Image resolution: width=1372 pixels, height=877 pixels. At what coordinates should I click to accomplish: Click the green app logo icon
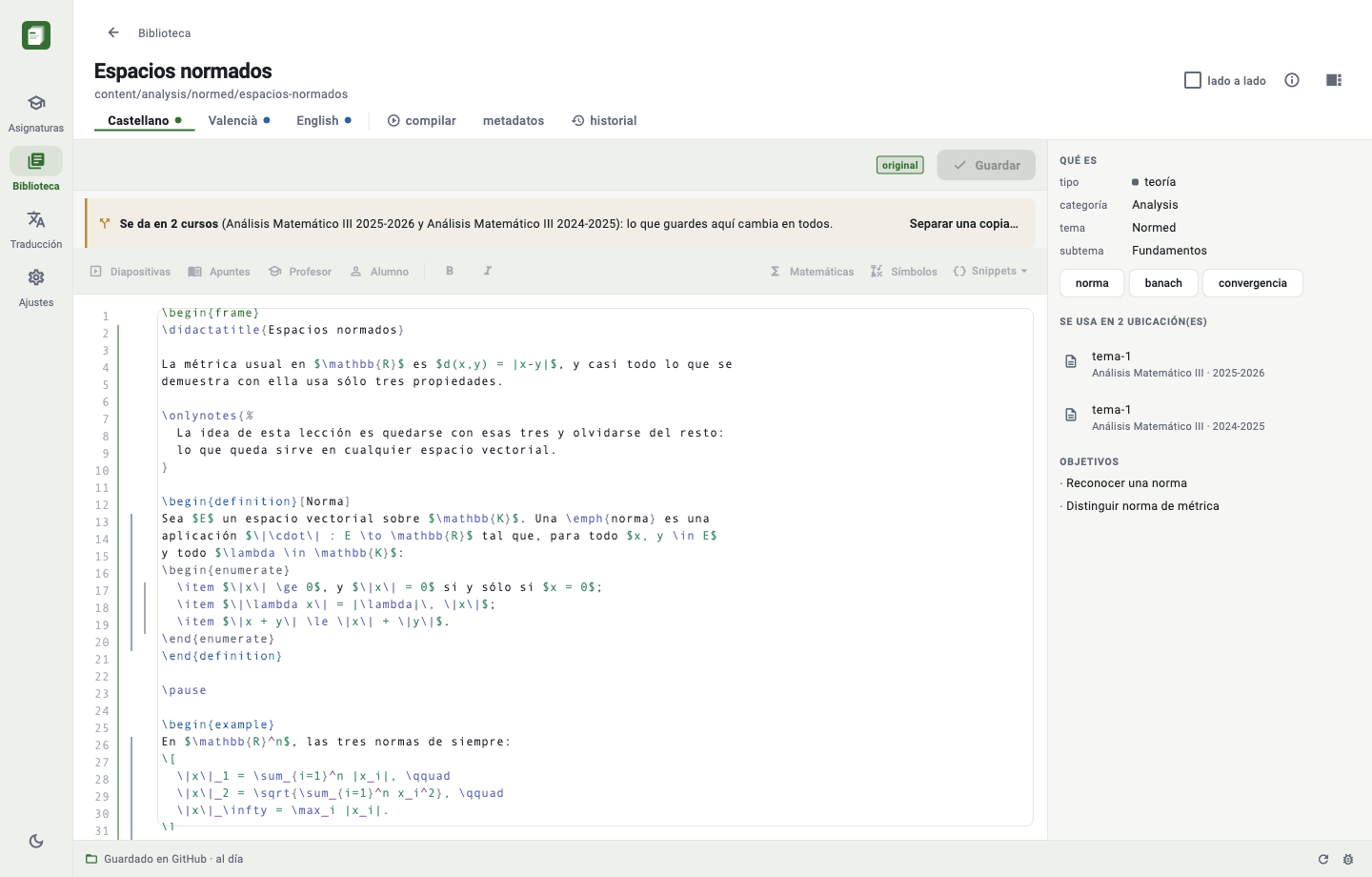[36, 35]
